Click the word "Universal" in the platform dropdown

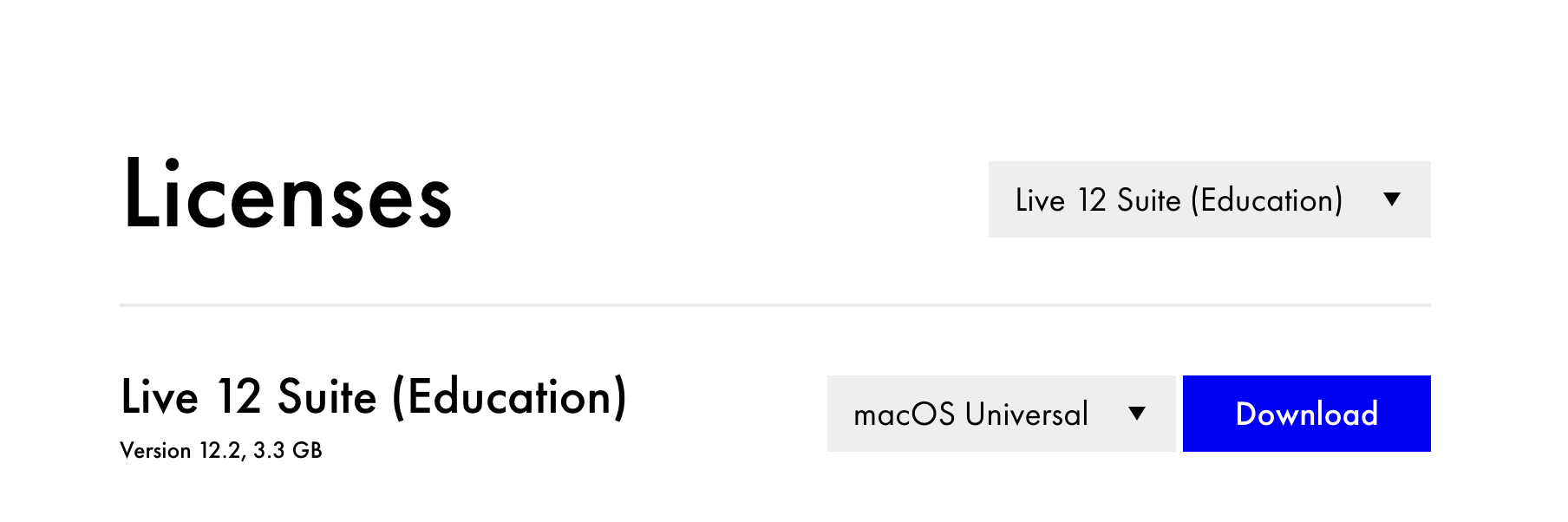pyautogui.click(x=1026, y=414)
